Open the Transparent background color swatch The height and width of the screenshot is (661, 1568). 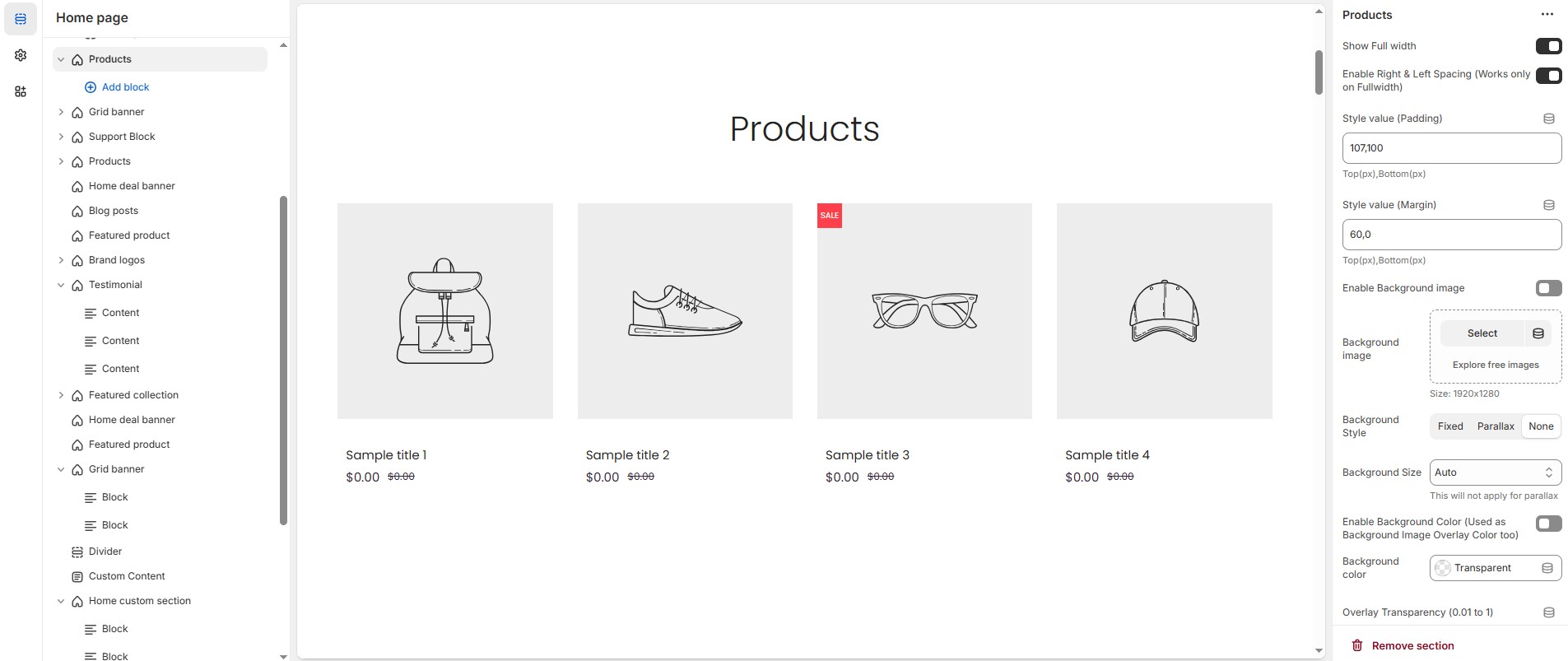point(1443,568)
